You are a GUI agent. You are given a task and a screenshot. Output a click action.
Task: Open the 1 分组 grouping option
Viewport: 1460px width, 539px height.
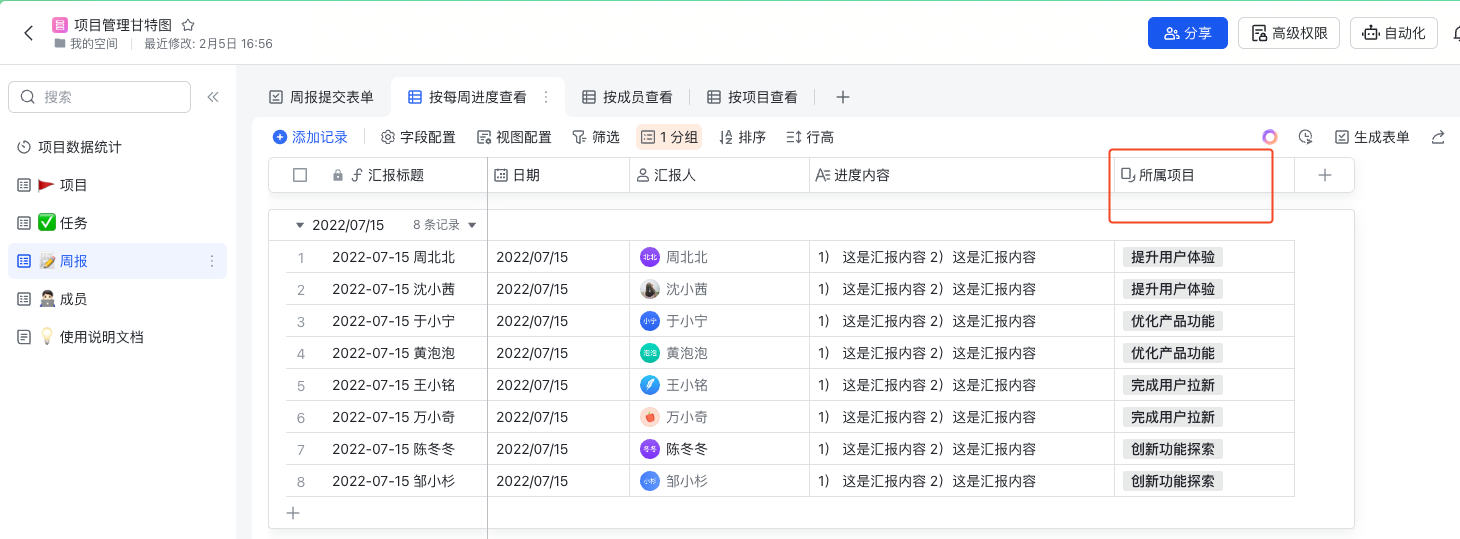click(x=669, y=137)
